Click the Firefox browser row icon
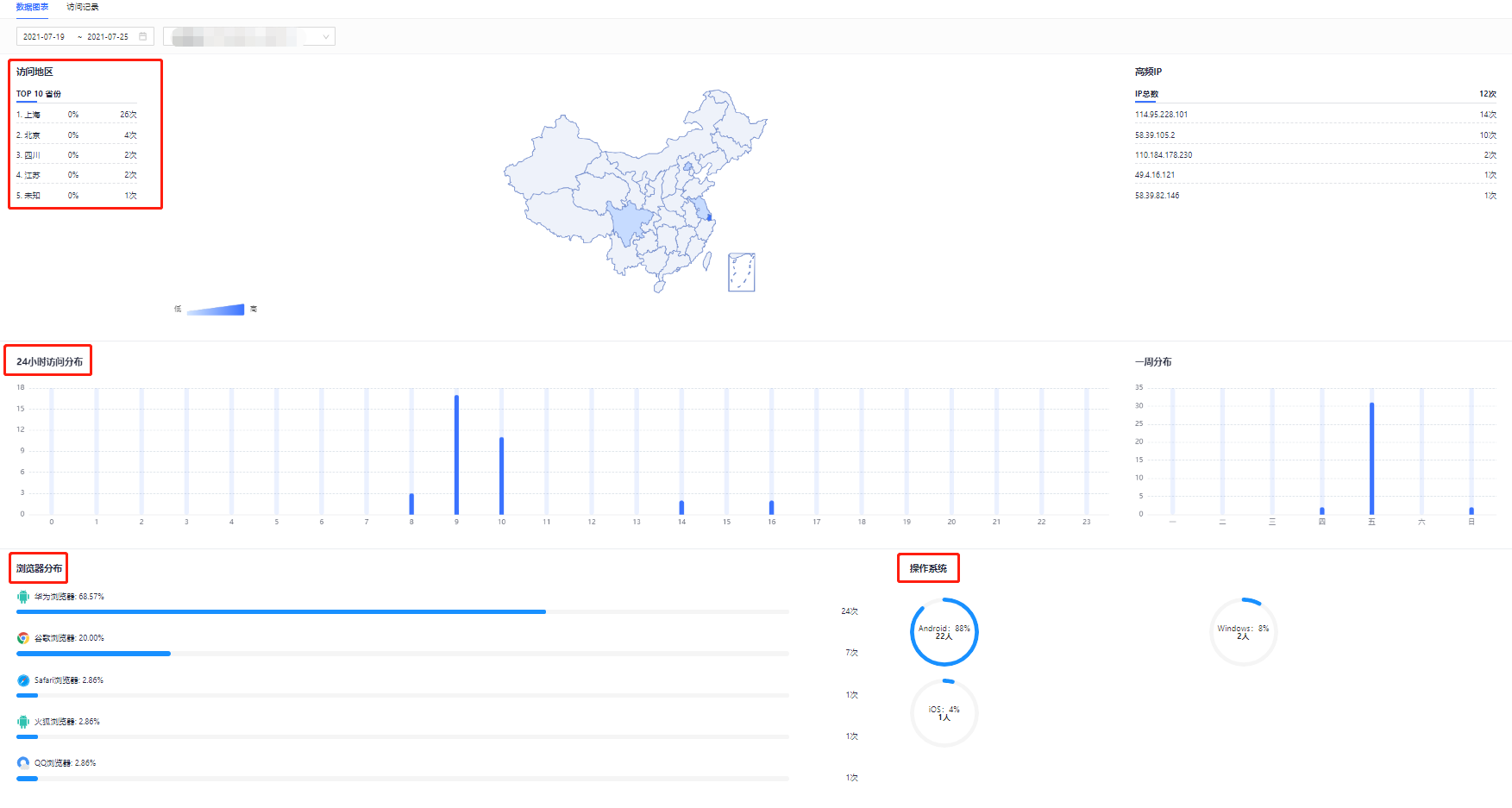Screen dimensions: 1512x808 click(x=23, y=722)
